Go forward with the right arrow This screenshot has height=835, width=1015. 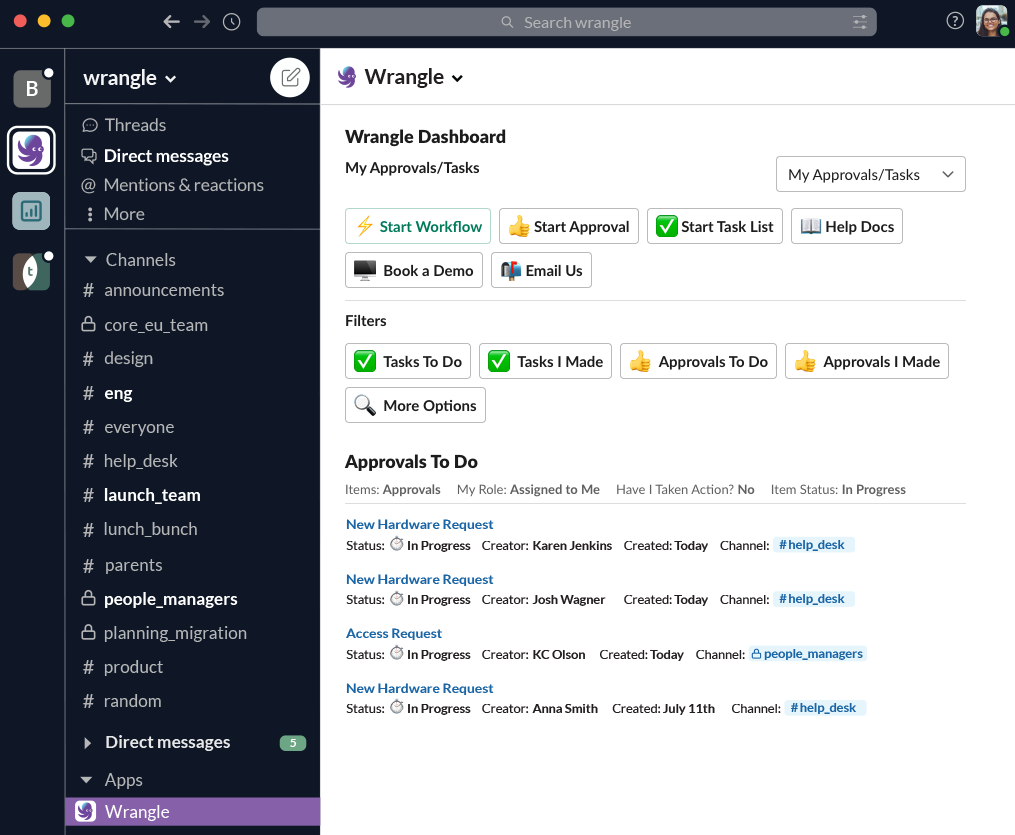(202, 22)
